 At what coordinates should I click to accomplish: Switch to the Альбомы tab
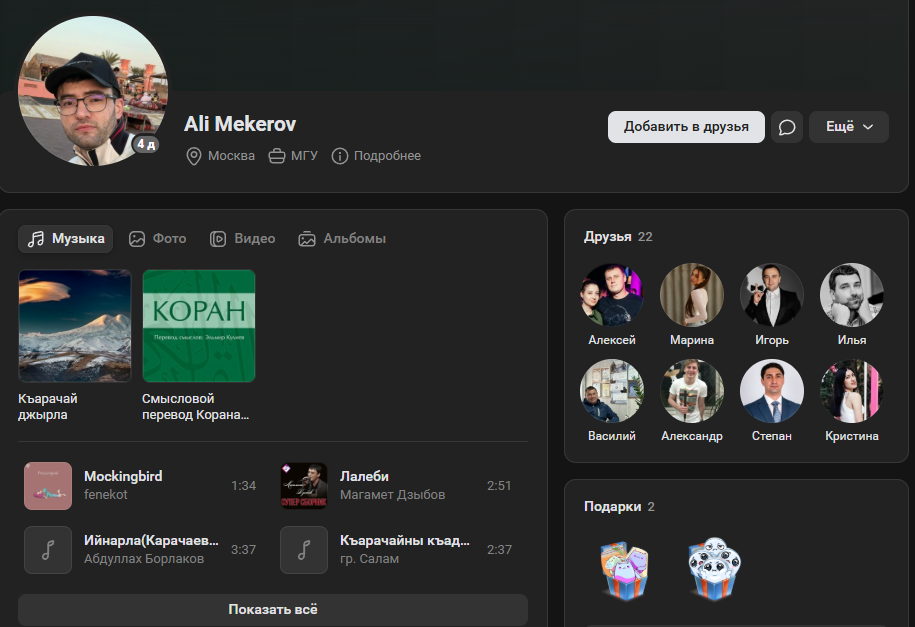(342, 239)
